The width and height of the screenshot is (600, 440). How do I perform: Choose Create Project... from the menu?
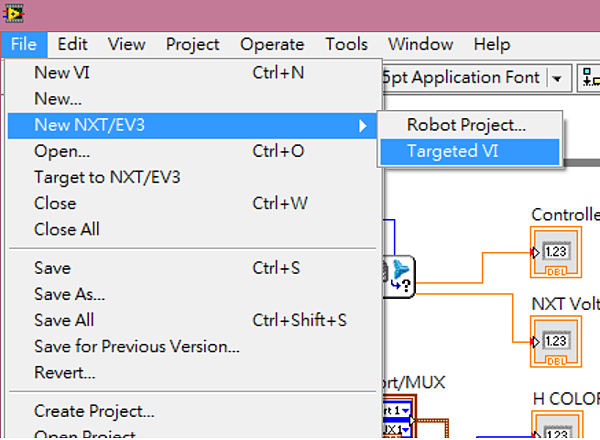[x=192, y=411]
